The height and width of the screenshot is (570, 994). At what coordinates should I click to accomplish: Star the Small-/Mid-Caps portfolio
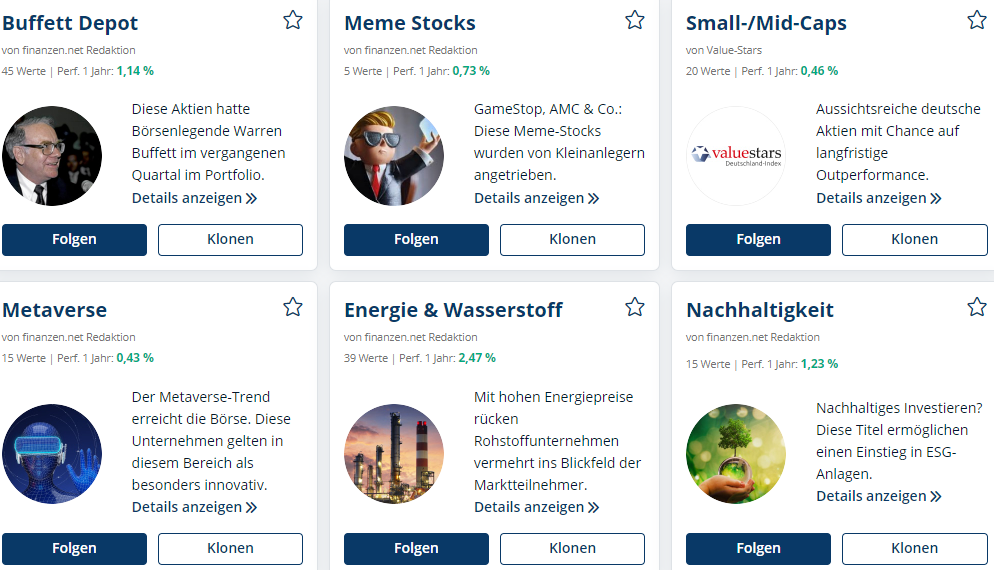pos(977,20)
